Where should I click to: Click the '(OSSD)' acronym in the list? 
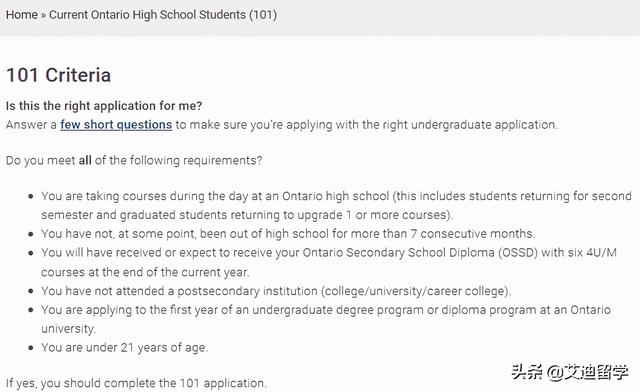coord(518,253)
